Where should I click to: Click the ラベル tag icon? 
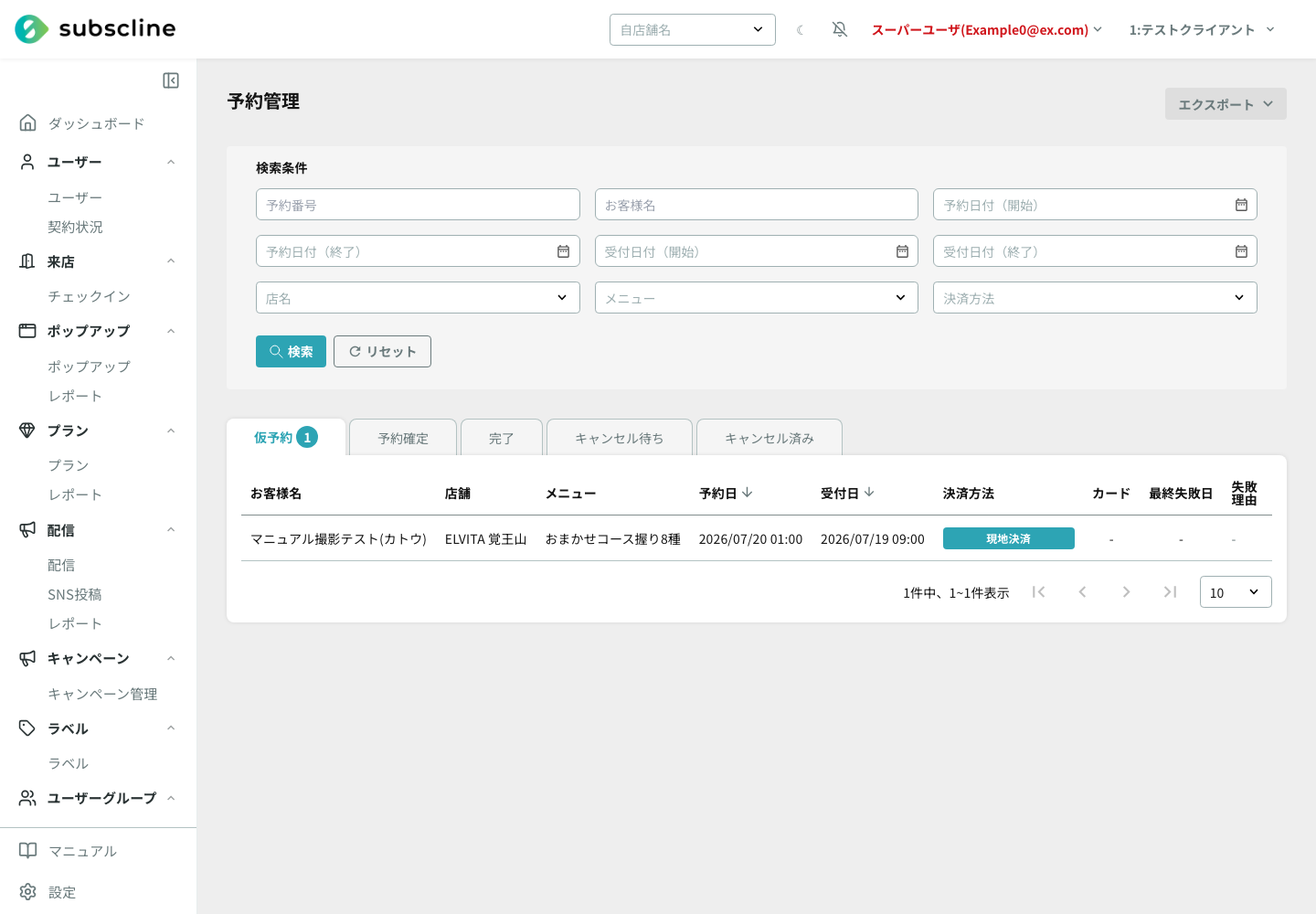pyautogui.click(x=27, y=728)
